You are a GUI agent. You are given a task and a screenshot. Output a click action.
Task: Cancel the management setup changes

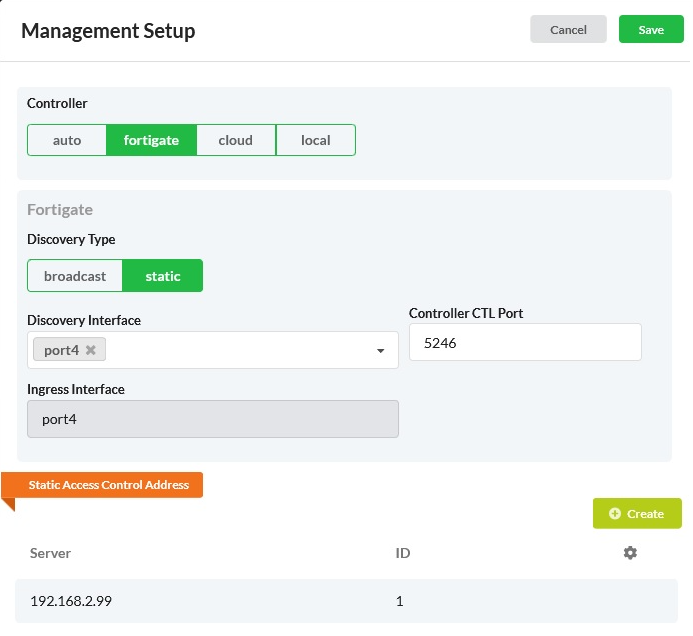(x=568, y=30)
